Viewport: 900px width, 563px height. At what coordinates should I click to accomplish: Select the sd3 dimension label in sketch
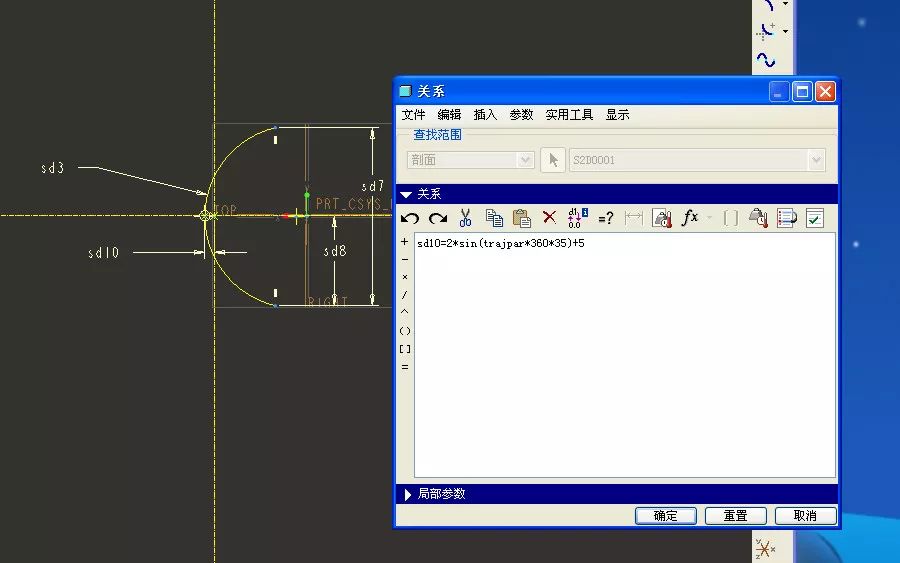(x=52, y=168)
